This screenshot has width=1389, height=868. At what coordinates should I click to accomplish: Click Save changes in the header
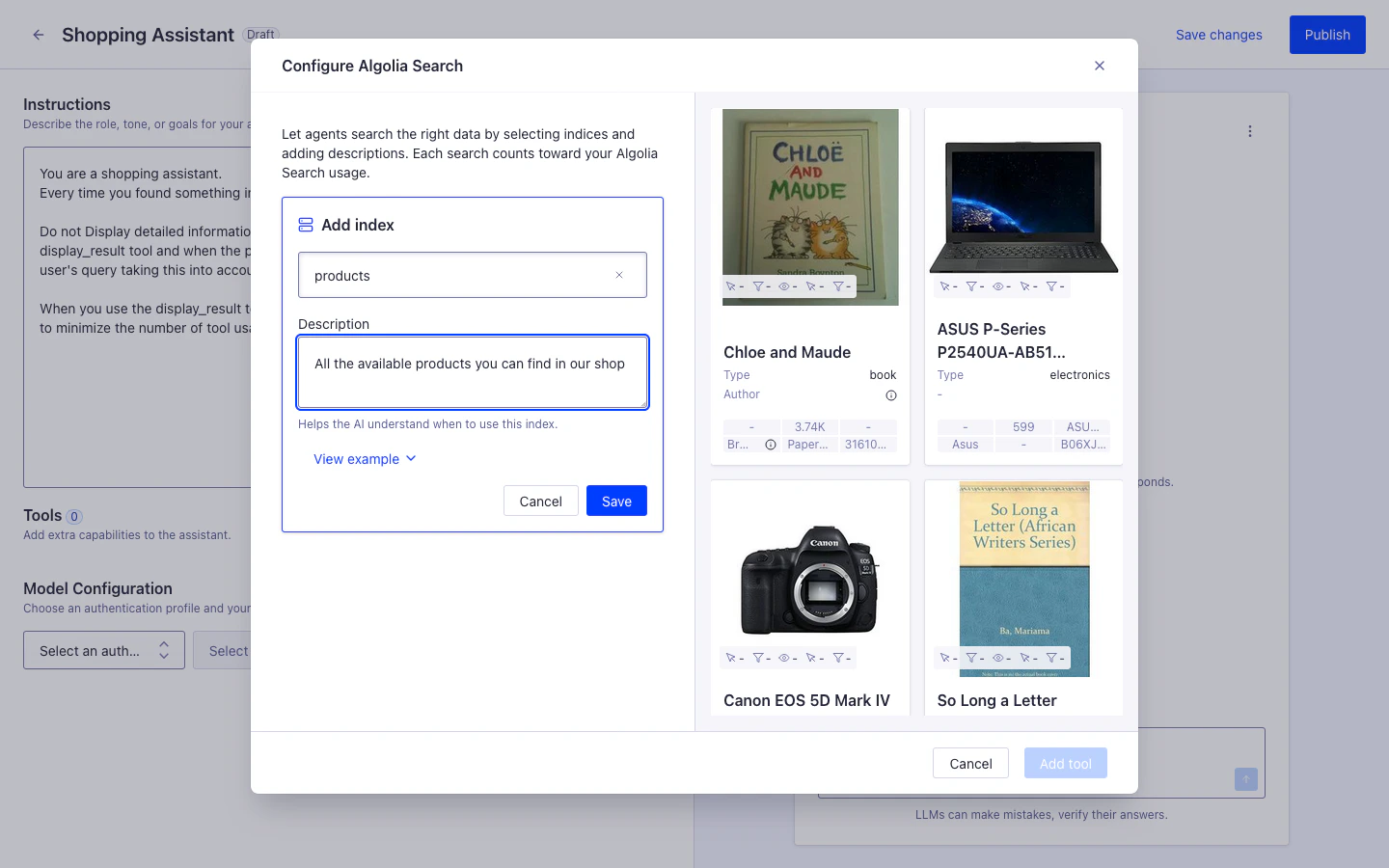[1218, 35]
